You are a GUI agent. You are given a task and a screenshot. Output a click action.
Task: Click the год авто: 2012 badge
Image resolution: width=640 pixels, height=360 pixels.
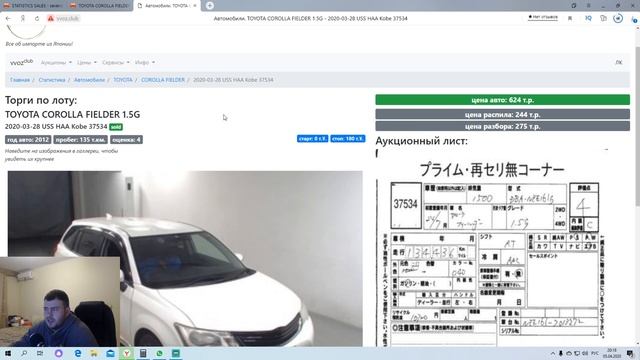(28, 140)
